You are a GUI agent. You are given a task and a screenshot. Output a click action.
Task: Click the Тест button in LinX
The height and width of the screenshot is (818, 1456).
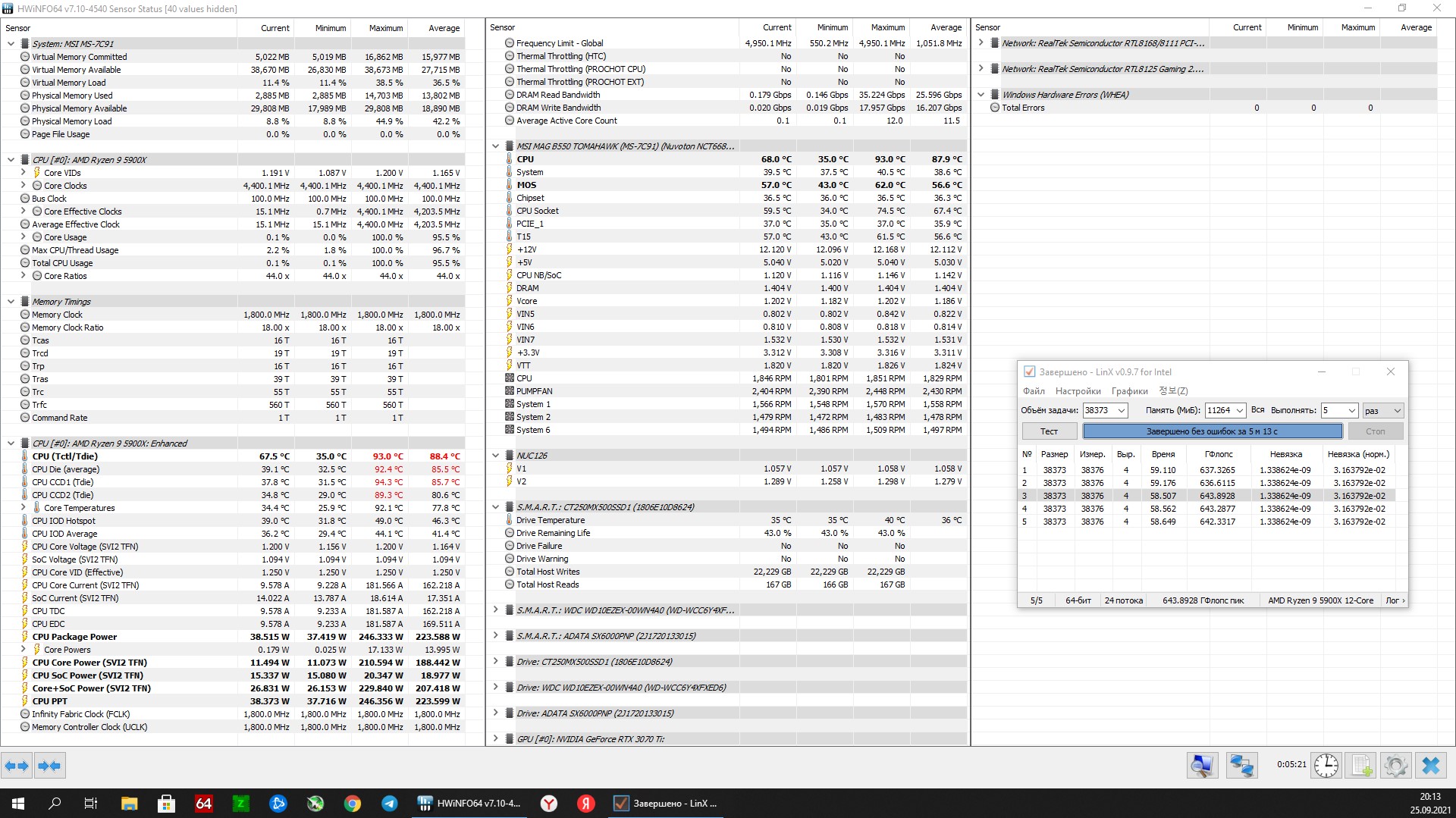1050,431
